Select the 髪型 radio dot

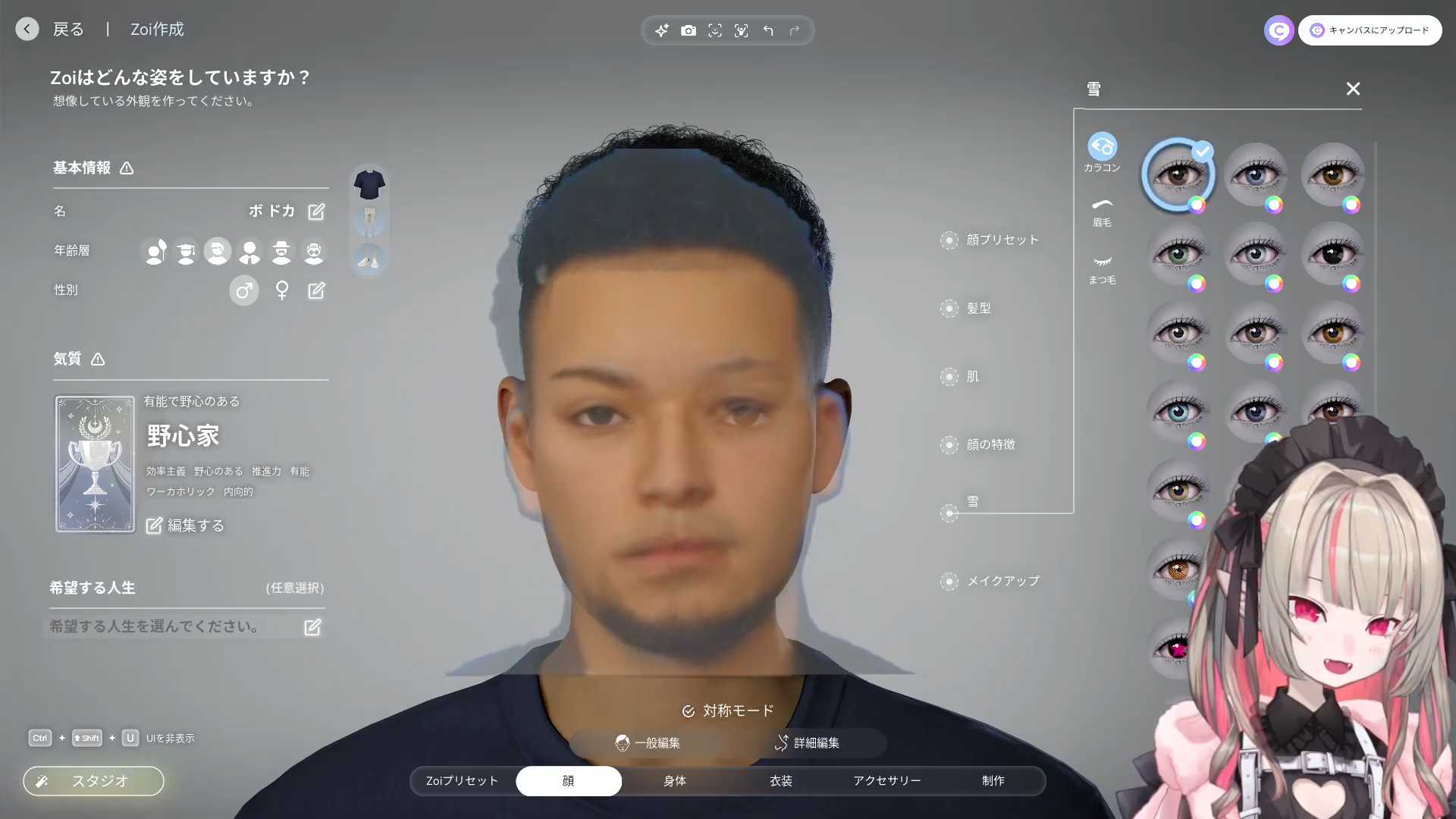click(x=949, y=309)
